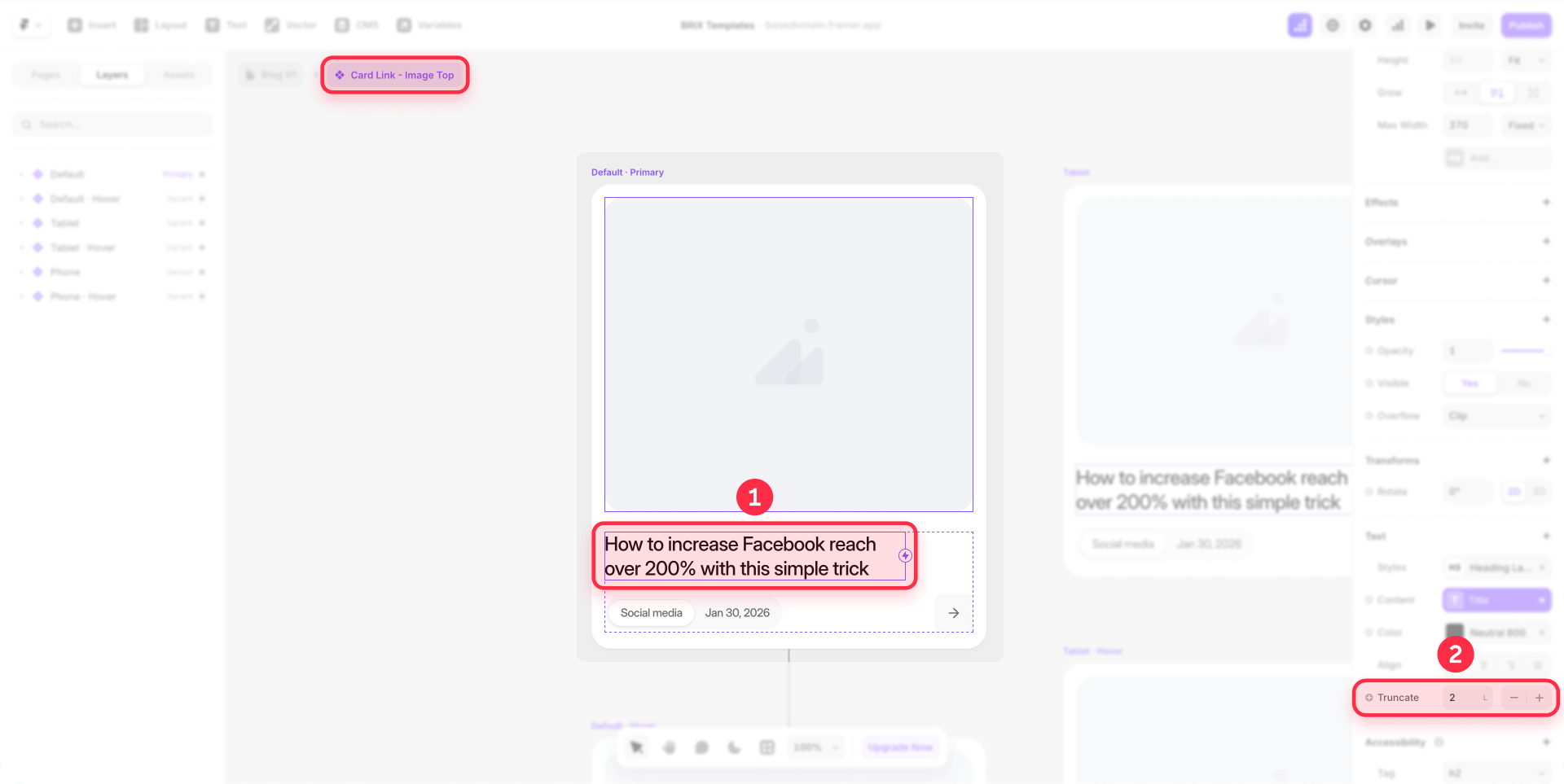Select the Vector tool
Screen dimensions: 1564x784
(x=291, y=25)
